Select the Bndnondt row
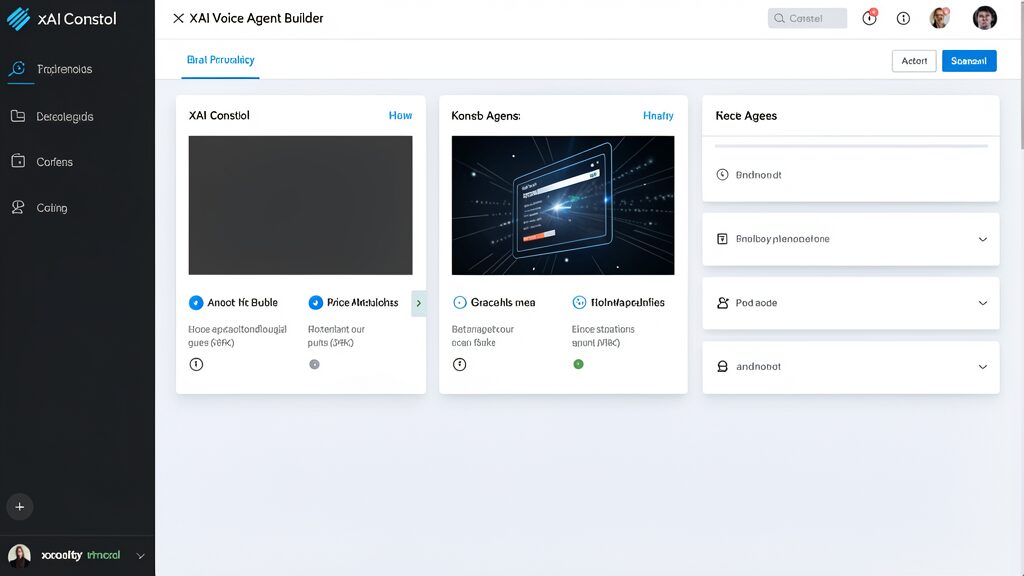This screenshot has width=1024, height=576. pos(851,175)
